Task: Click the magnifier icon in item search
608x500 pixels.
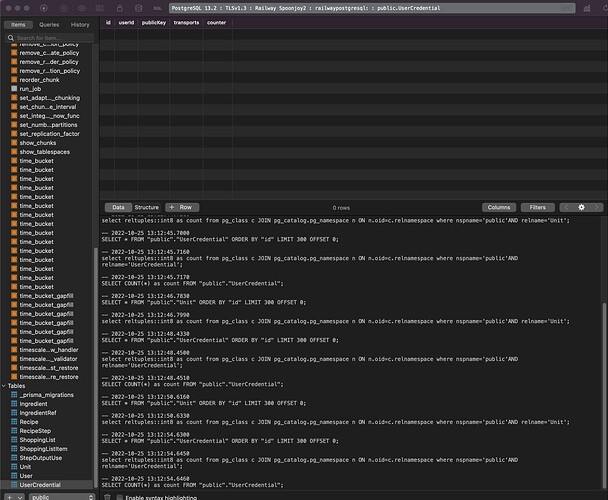Action: 11,38
